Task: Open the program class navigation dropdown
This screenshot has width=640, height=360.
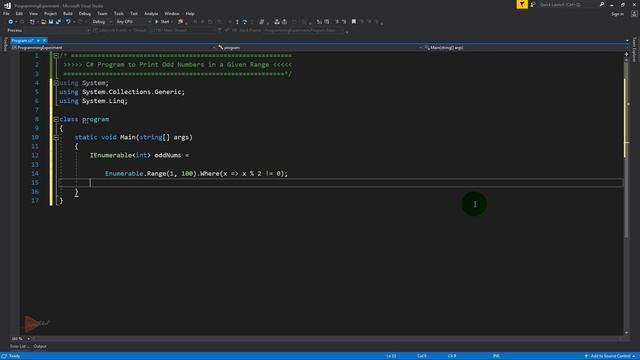Action: tap(319, 48)
